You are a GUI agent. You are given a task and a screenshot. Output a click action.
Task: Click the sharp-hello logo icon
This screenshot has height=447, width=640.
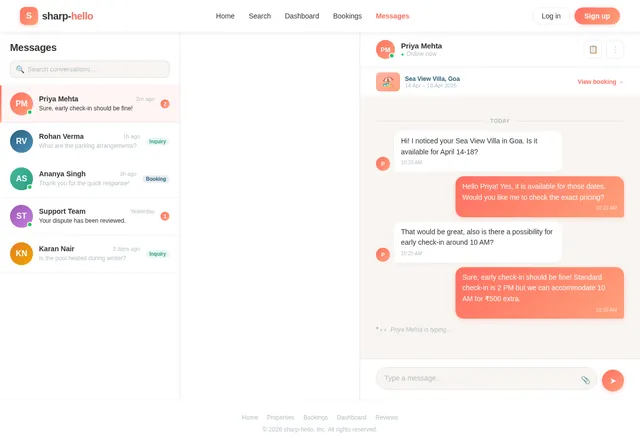tap(29, 16)
